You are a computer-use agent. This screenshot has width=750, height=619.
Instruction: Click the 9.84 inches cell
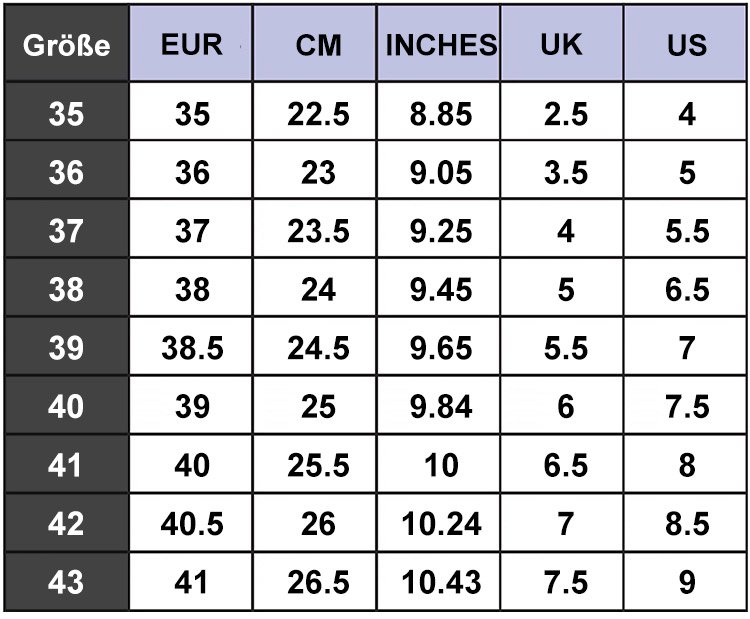(x=441, y=407)
